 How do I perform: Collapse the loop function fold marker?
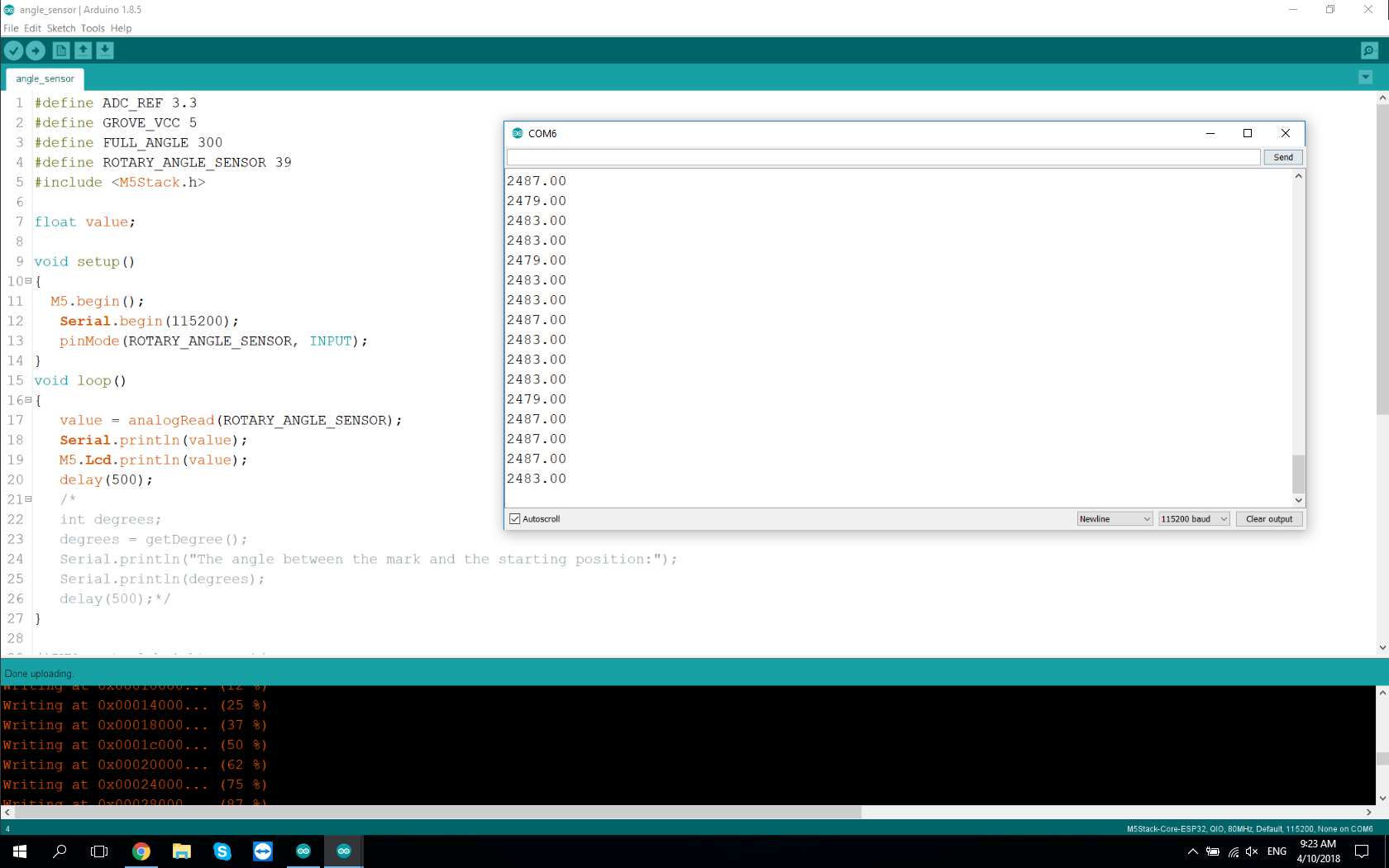(28, 400)
